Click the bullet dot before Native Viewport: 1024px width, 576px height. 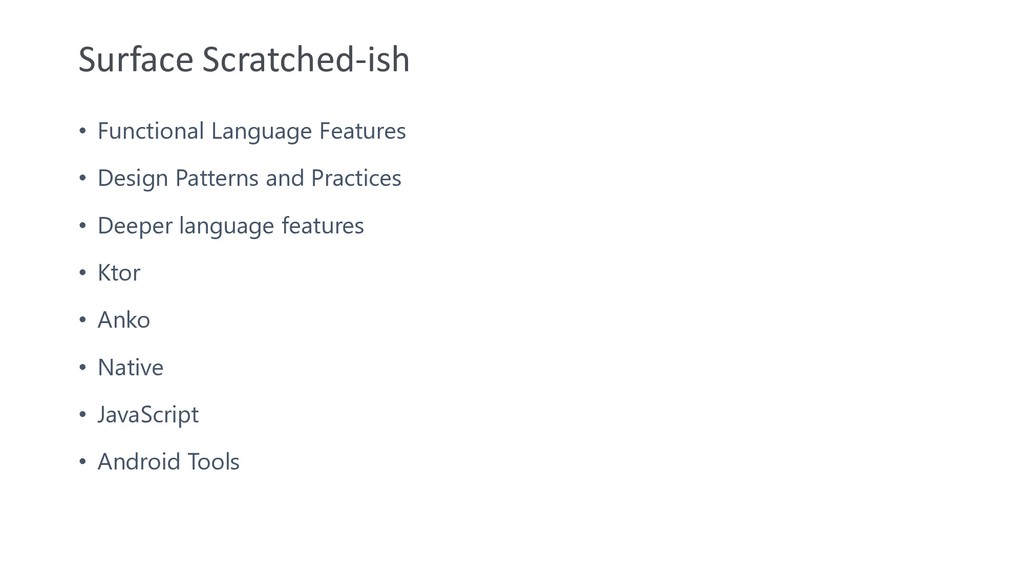pyautogui.click(x=82, y=368)
